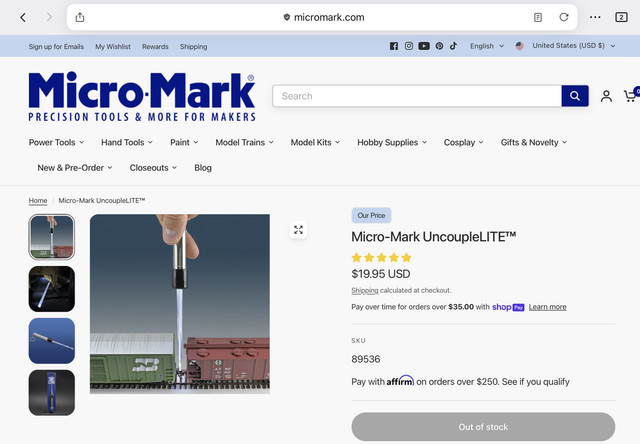Click Sign up for Emails link
This screenshot has height=444, width=640.
point(56,47)
